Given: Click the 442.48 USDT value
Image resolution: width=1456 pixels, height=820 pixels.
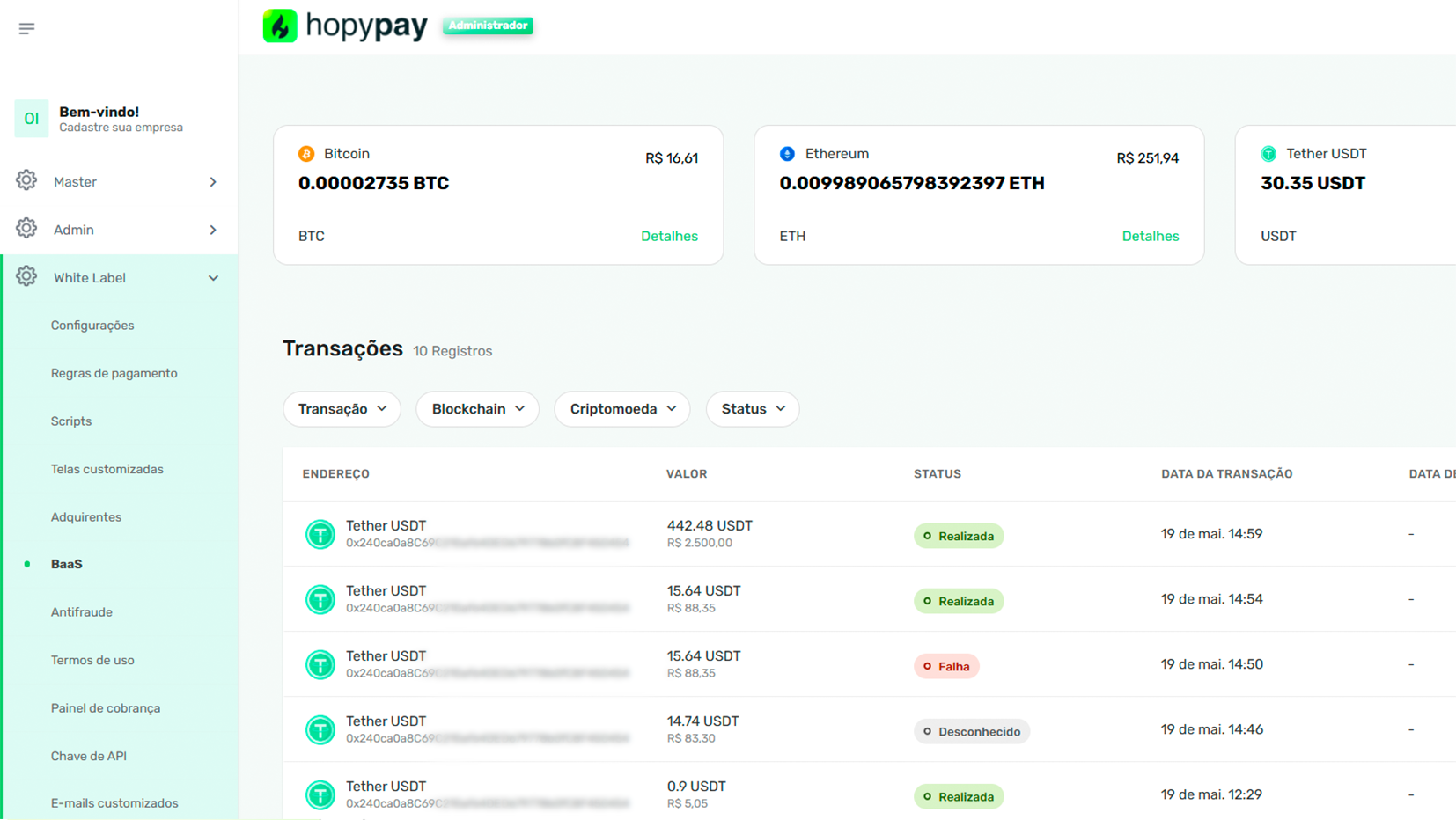Looking at the screenshot, I should coord(710,526).
